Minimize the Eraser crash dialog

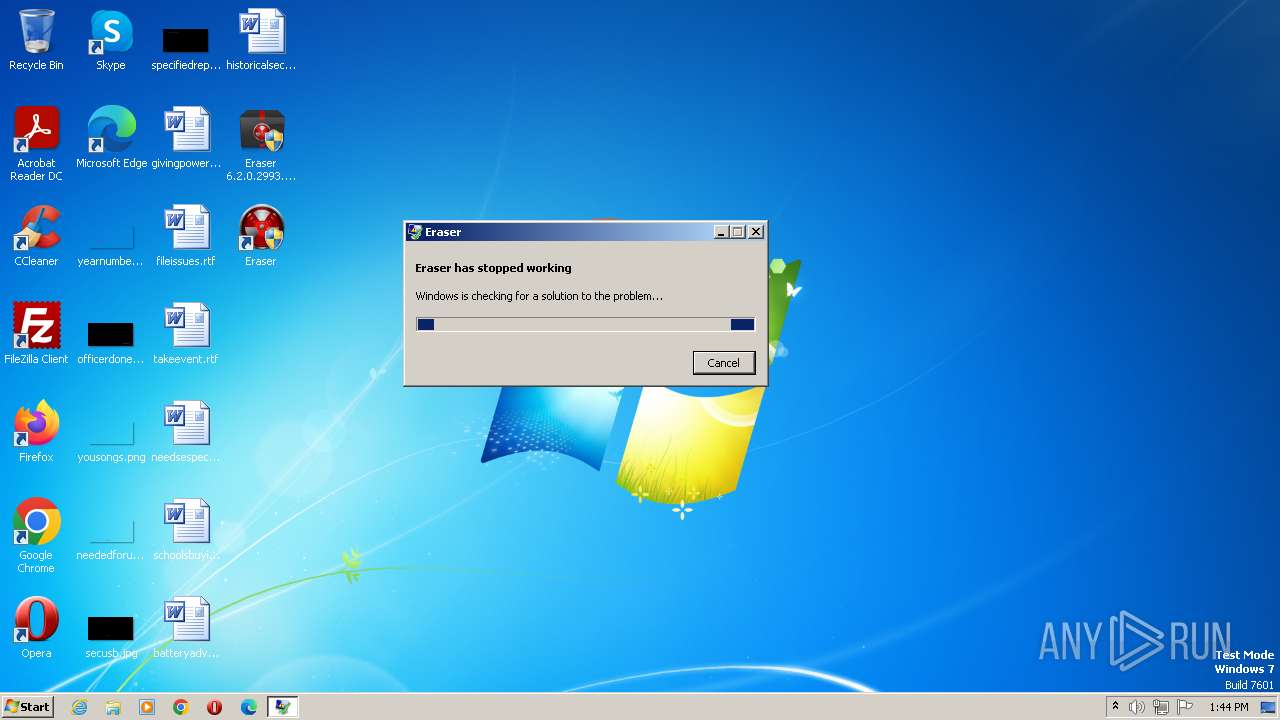pyautogui.click(x=721, y=232)
